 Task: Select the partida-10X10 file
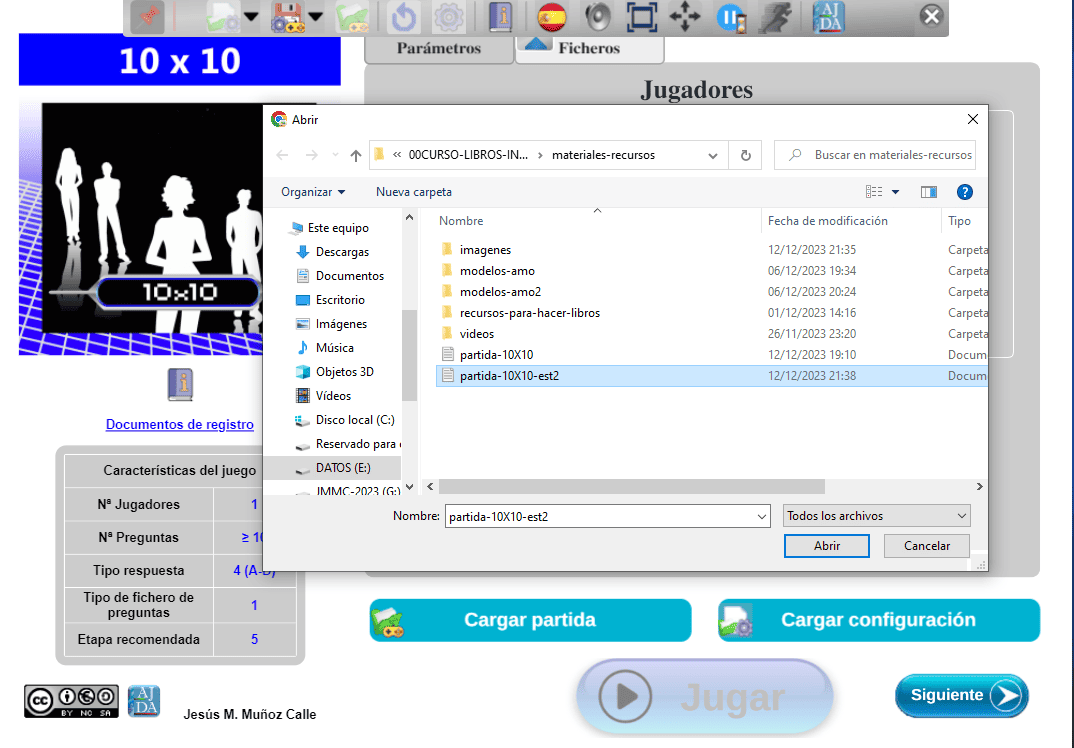pyautogui.click(x=496, y=355)
